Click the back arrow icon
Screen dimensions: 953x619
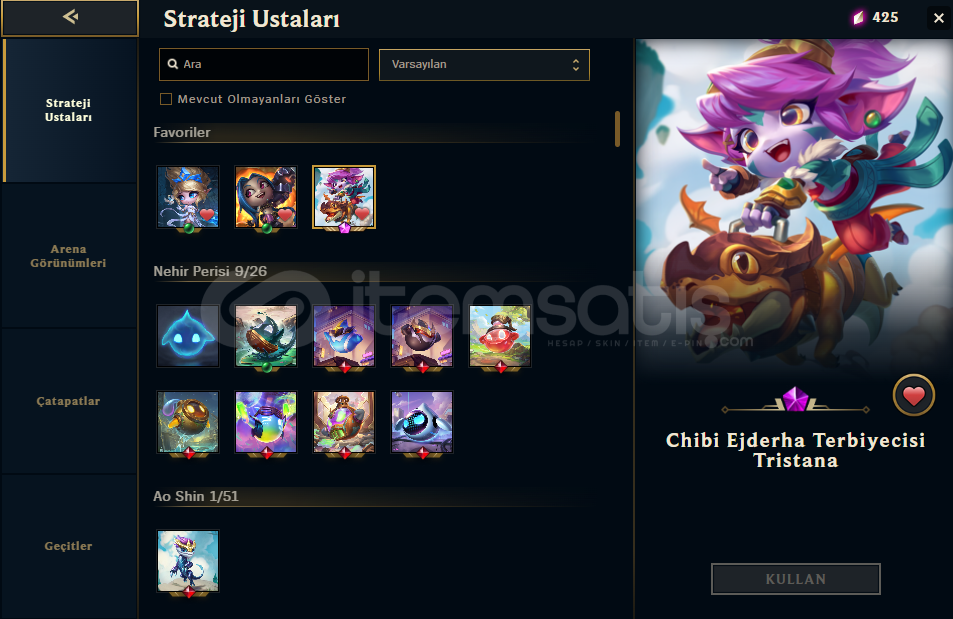click(70, 17)
